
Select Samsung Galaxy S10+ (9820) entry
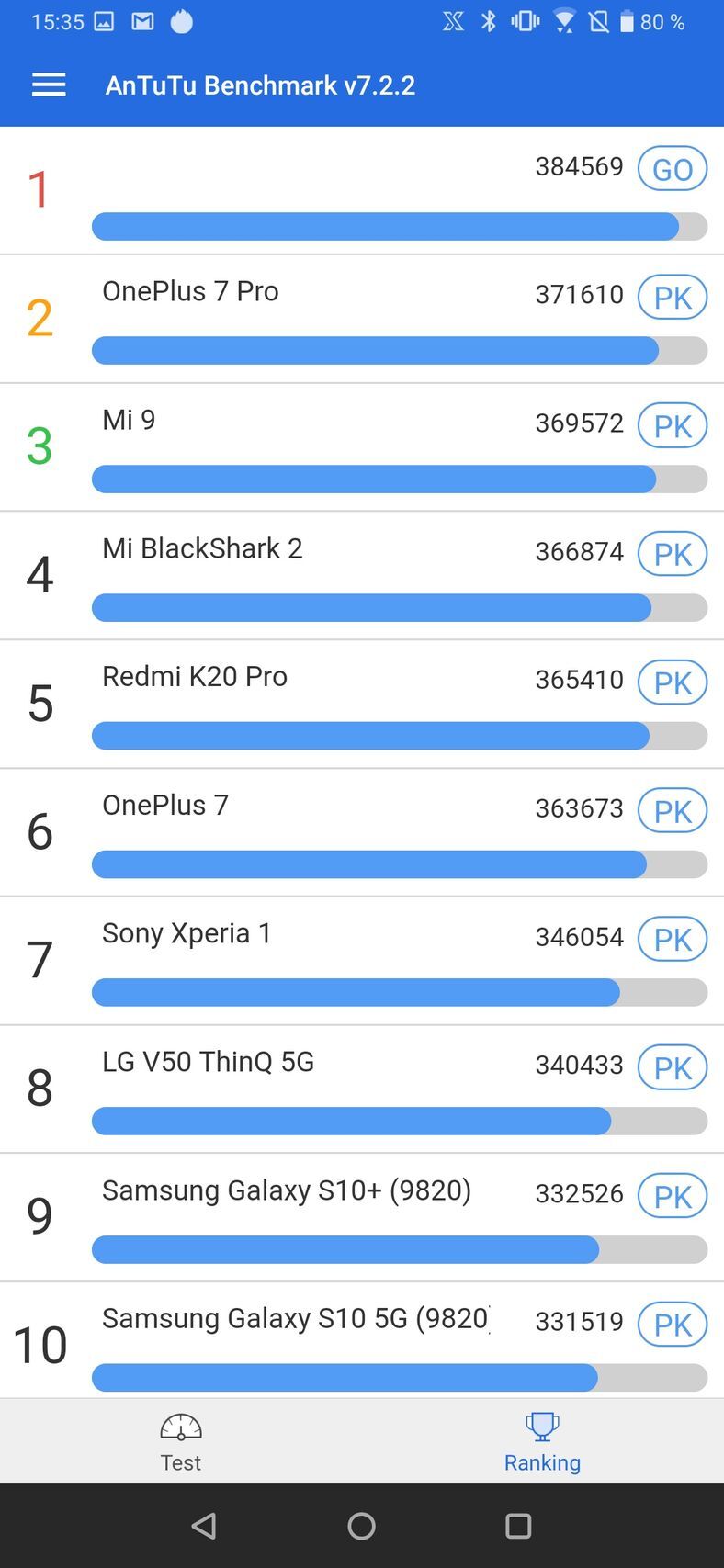tap(287, 1190)
